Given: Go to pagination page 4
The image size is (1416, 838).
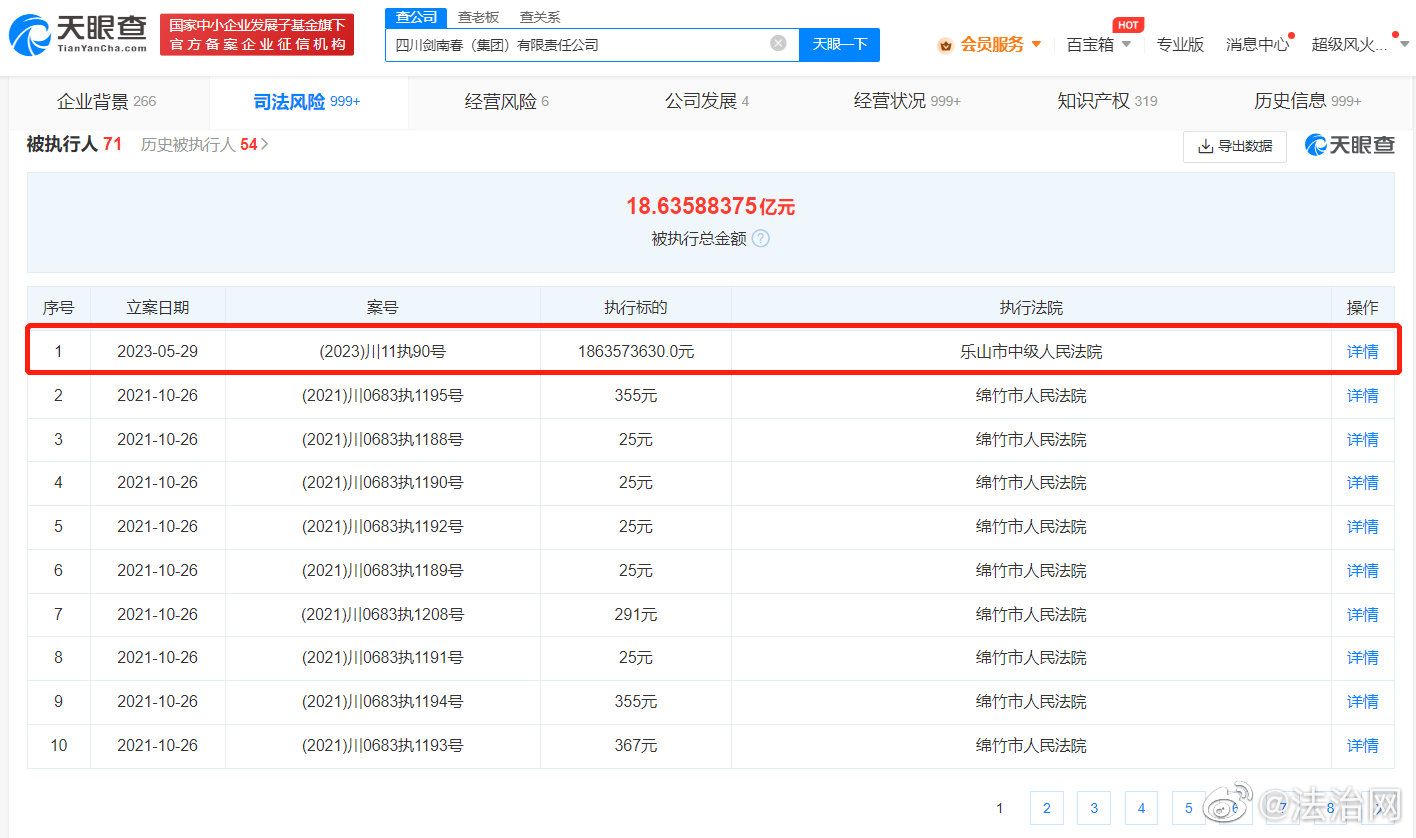Looking at the screenshot, I should tap(1141, 808).
